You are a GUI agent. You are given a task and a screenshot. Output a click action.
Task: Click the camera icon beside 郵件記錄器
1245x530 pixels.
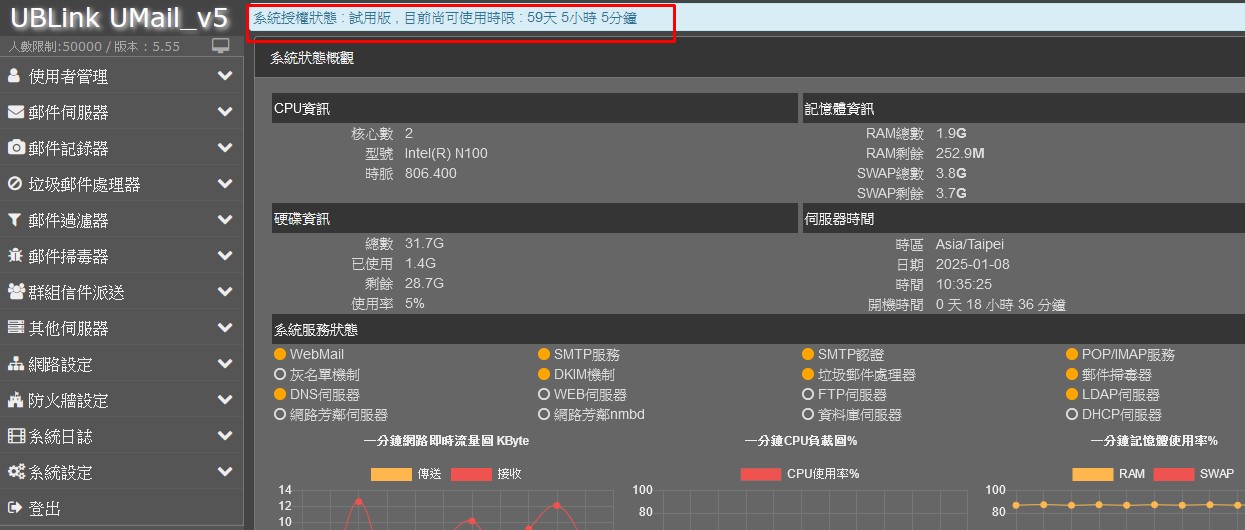16,148
